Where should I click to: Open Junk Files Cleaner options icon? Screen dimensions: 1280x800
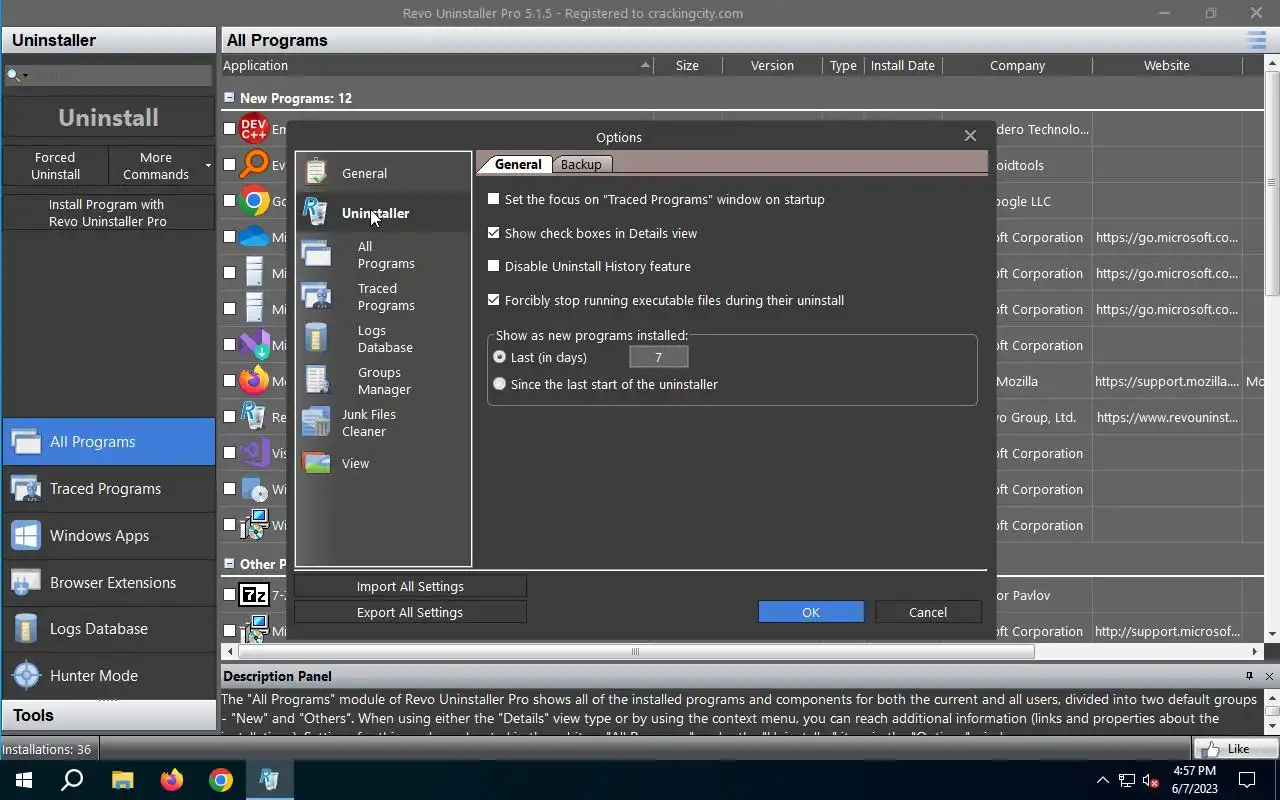tap(316, 422)
